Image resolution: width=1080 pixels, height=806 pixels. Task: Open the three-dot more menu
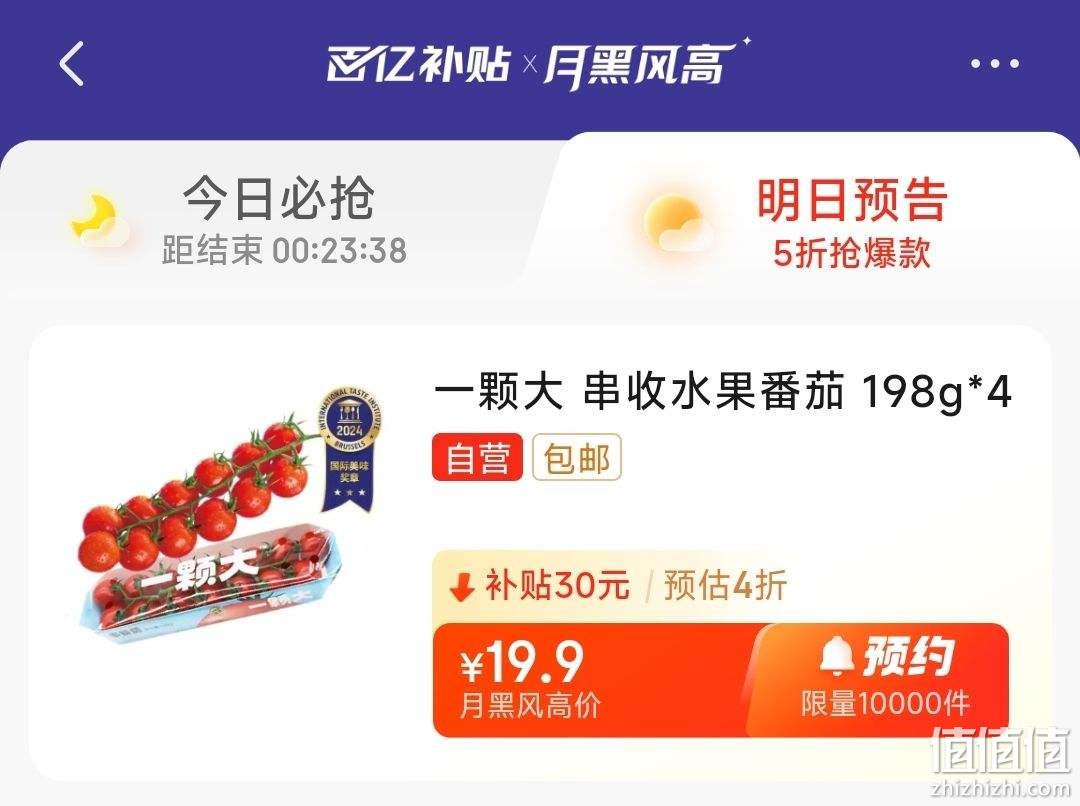[995, 63]
